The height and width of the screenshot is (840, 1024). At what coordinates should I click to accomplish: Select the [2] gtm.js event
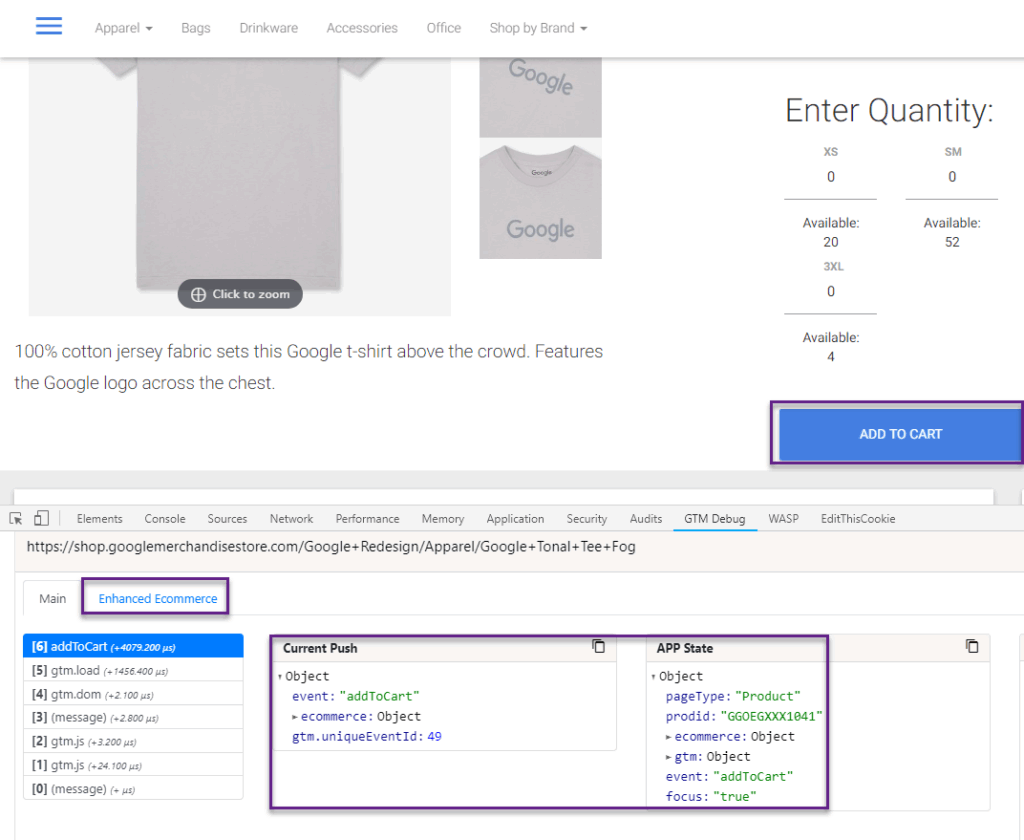(133, 741)
